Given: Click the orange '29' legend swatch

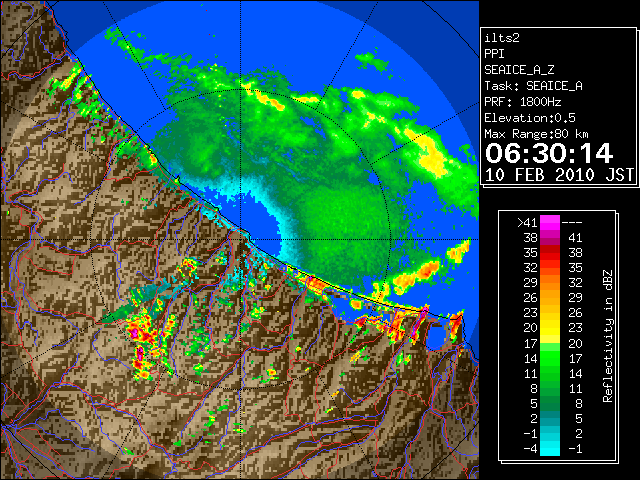Looking at the screenshot, I should coord(550,282).
